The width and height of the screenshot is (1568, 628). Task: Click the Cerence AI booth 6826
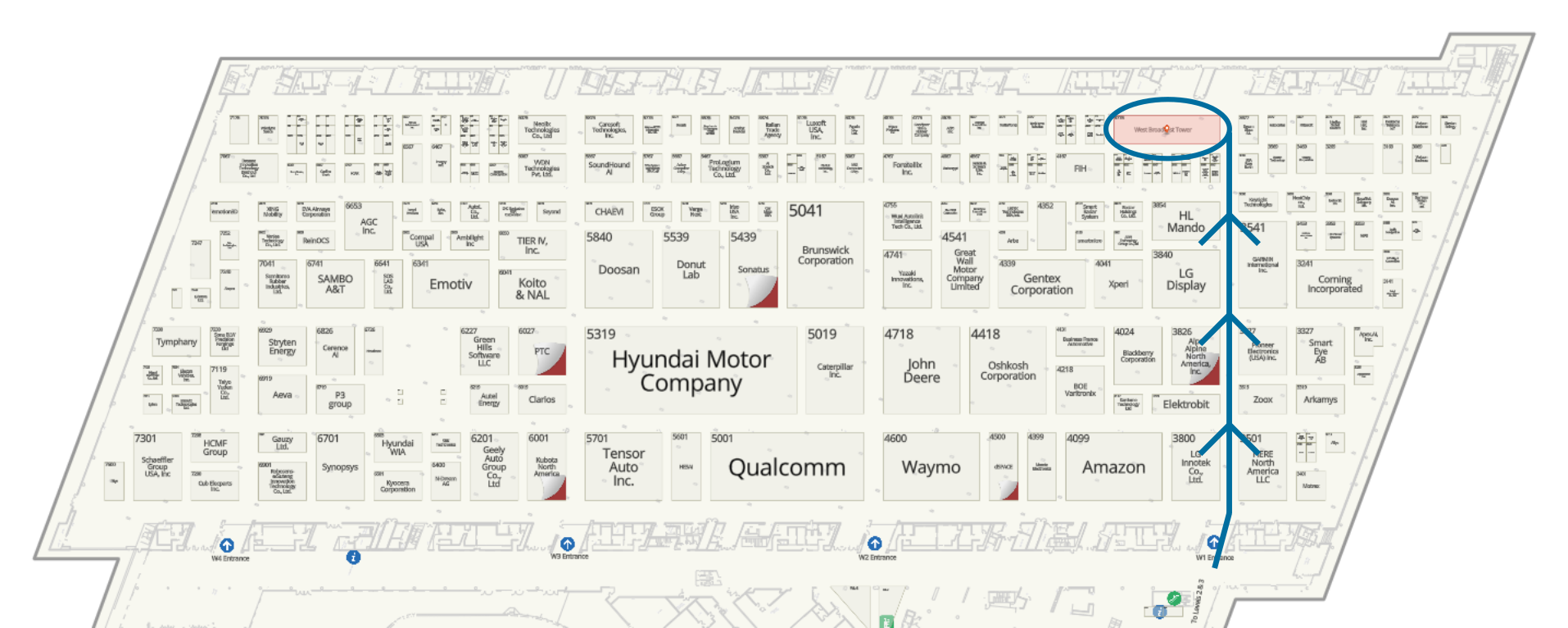click(335, 351)
